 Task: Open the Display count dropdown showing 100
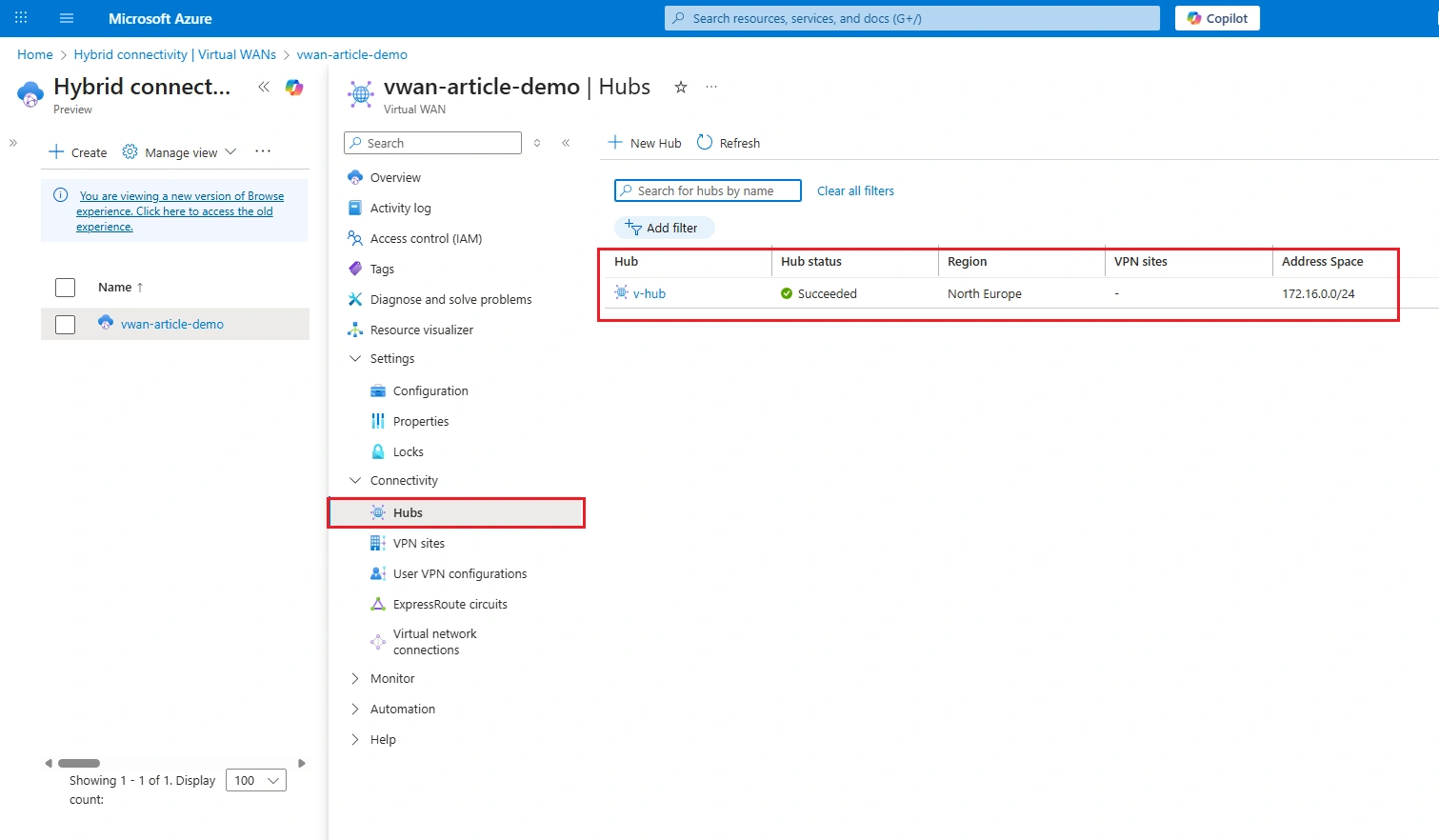pos(256,781)
